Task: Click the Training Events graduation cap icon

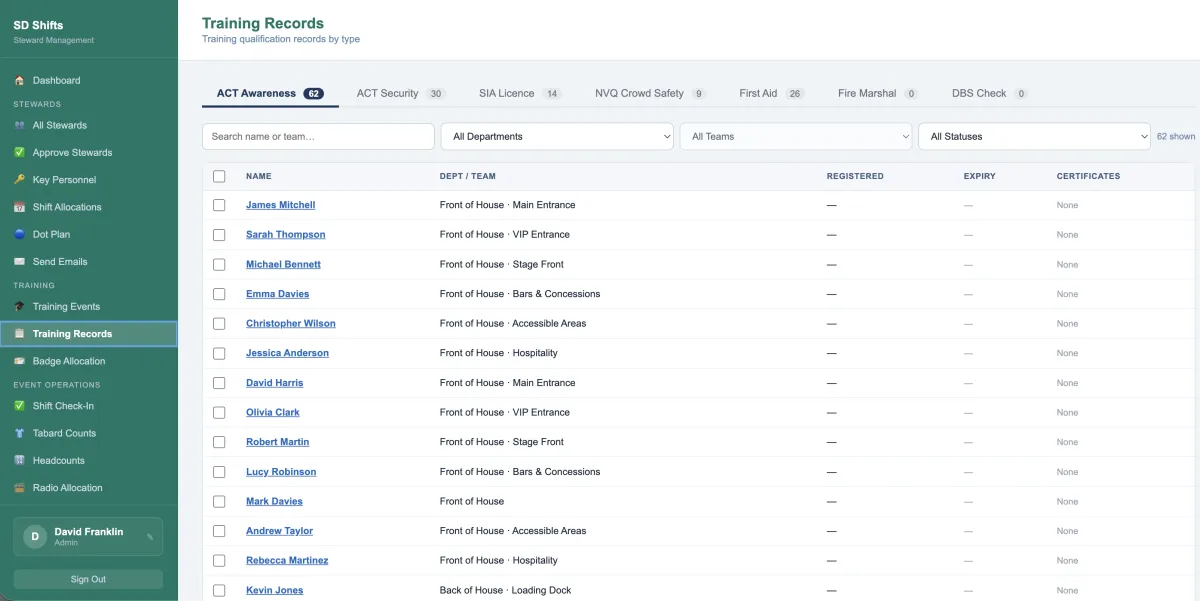Action: click(x=19, y=307)
